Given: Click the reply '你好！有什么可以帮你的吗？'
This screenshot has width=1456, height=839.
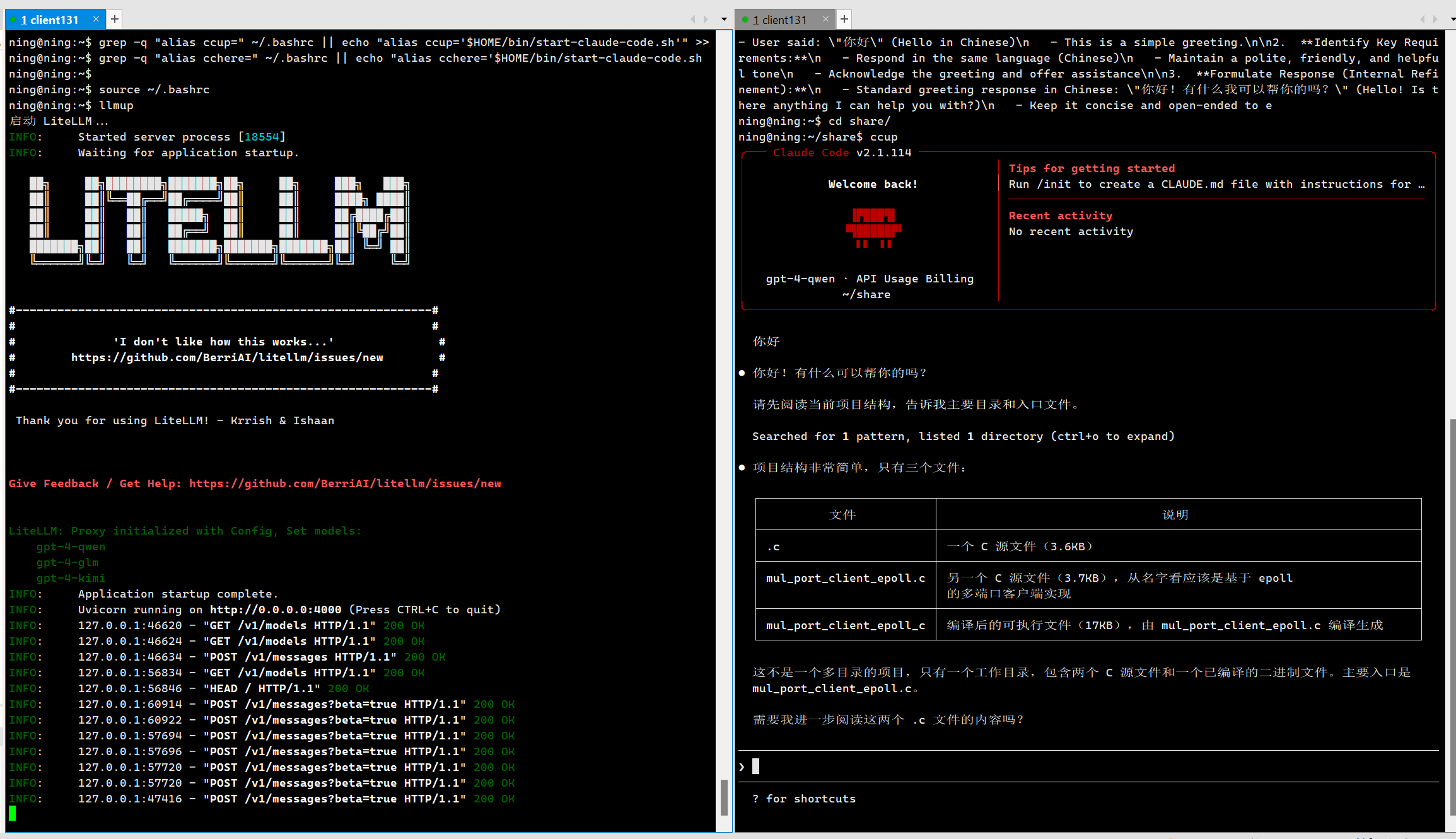Looking at the screenshot, I should pyautogui.click(x=839, y=373).
